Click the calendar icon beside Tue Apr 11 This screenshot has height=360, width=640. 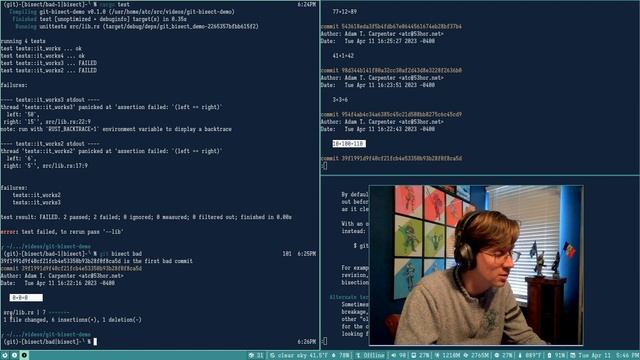[573, 356]
